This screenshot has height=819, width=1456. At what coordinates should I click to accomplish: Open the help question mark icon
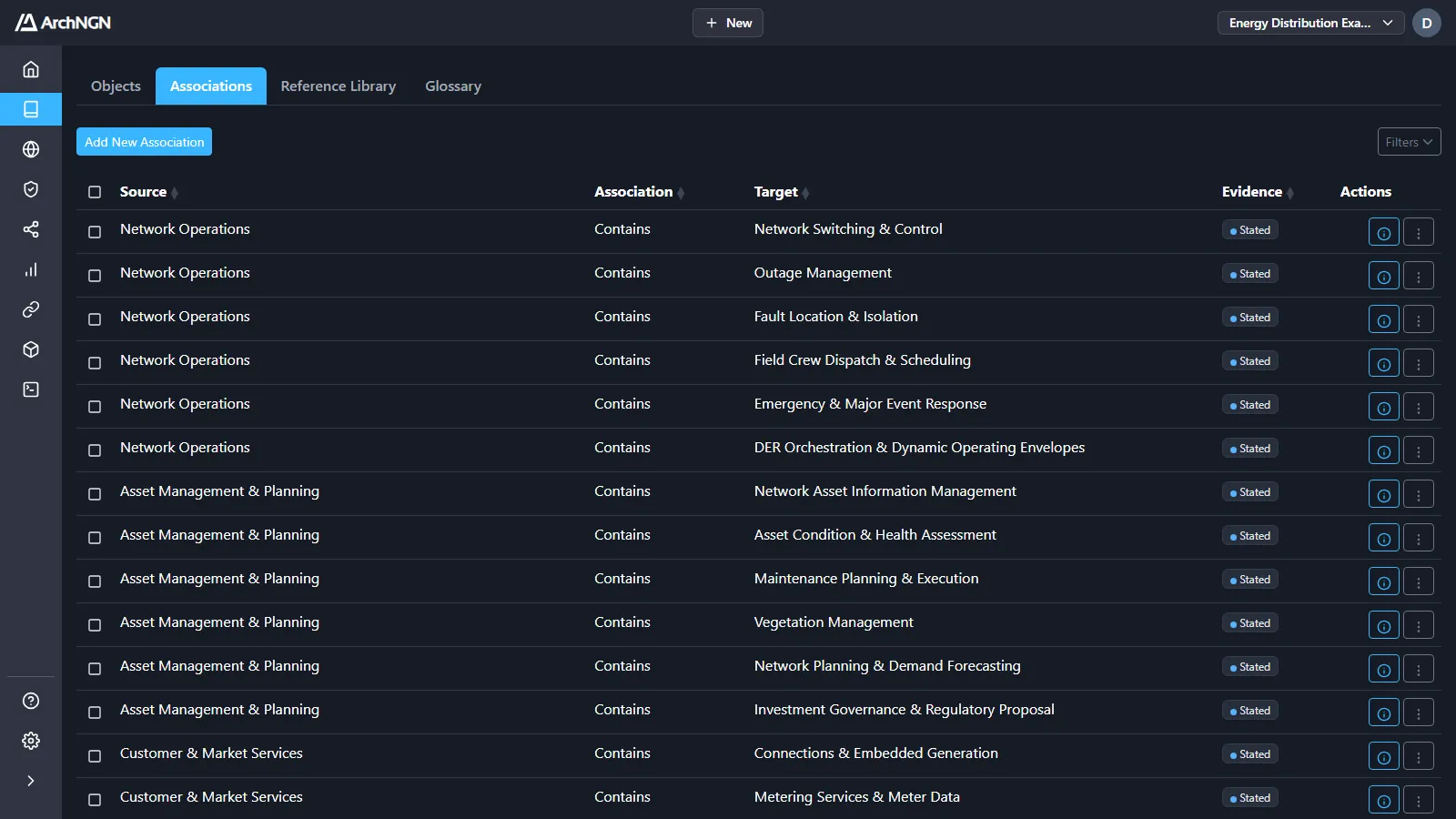pyautogui.click(x=31, y=701)
